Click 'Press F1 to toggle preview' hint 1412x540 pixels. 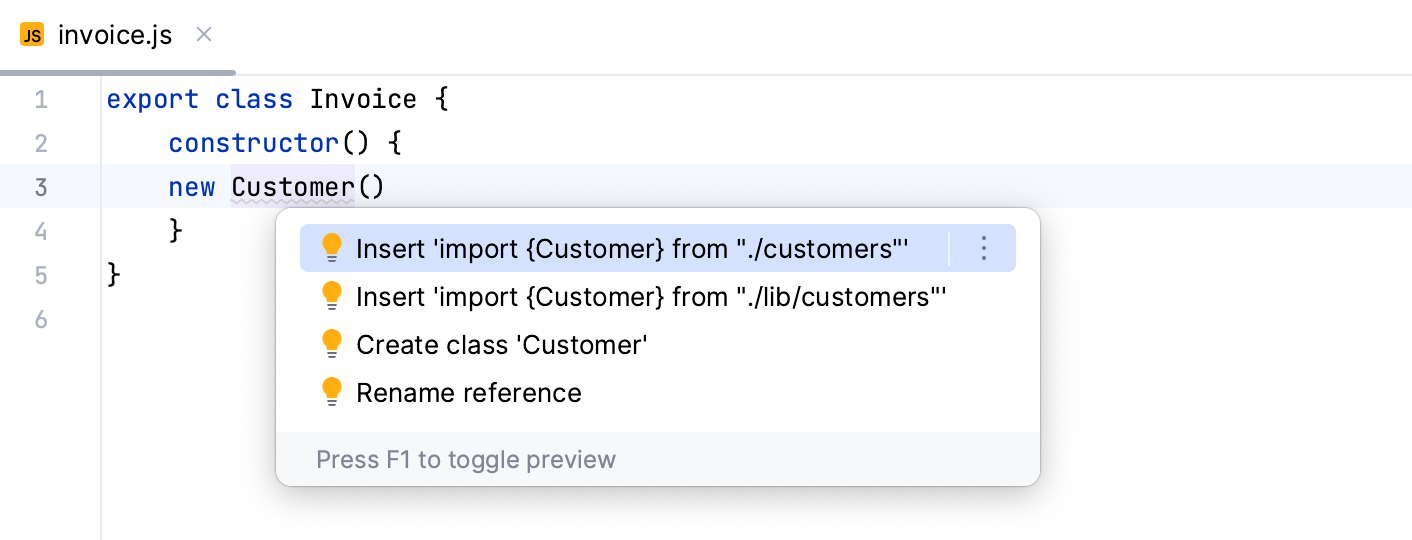click(x=466, y=460)
